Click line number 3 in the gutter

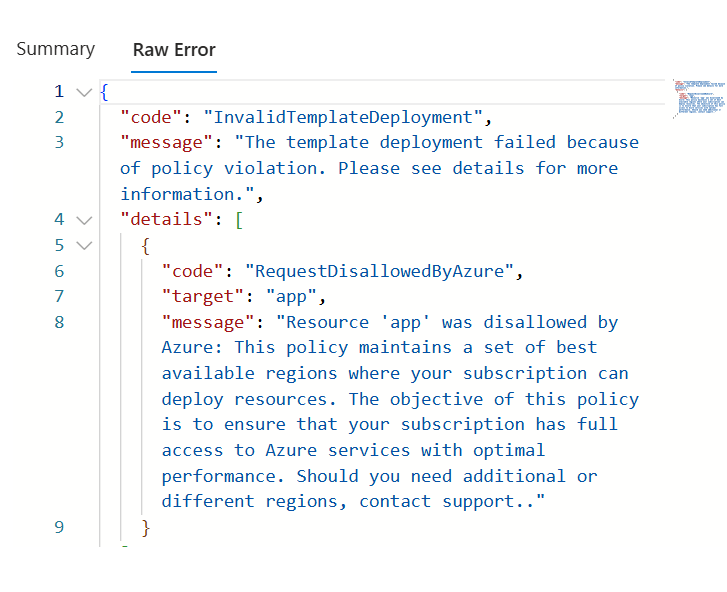[x=59, y=142]
